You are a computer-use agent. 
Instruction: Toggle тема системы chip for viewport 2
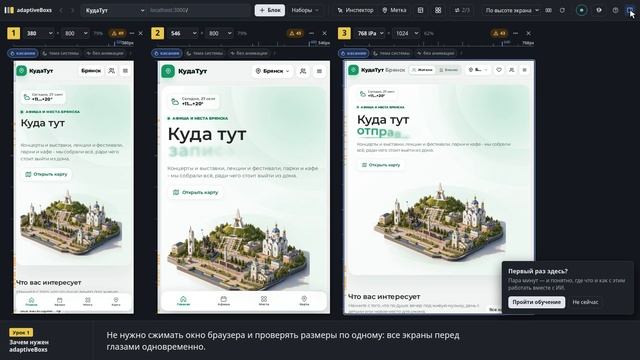[205, 53]
